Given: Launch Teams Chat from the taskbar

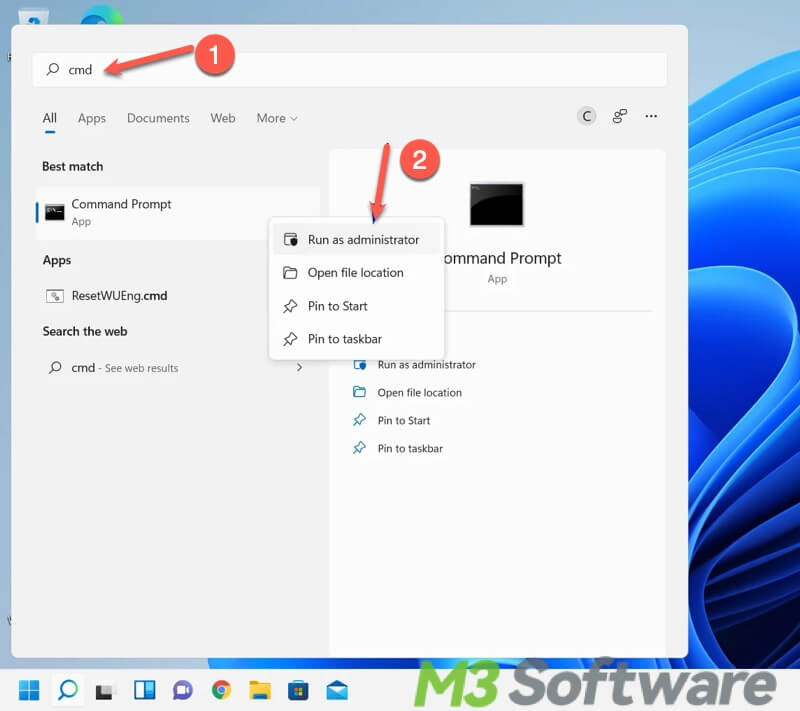Looking at the screenshot, I should [182, 690].
